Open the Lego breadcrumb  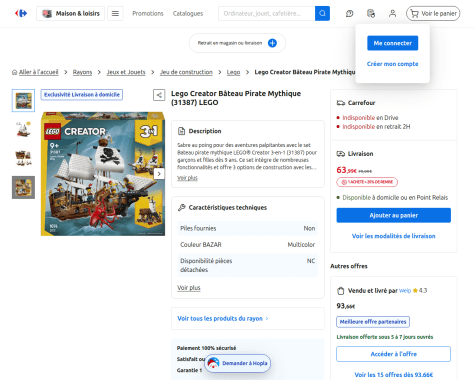point(233,72)
